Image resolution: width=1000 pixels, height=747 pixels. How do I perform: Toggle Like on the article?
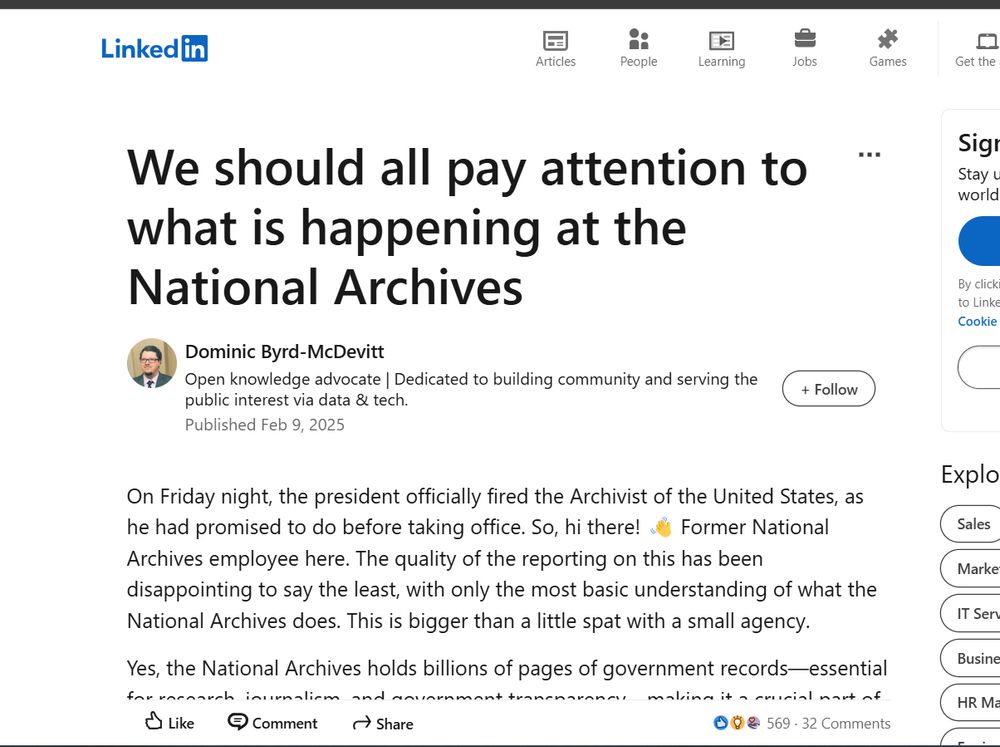click(167, 722)
